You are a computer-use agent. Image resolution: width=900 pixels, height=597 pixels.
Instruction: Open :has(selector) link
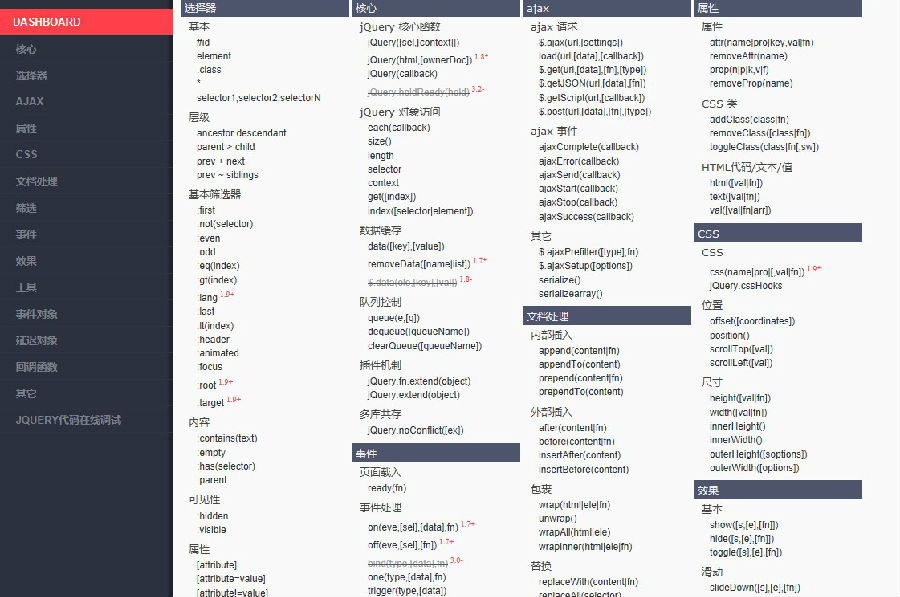pyautogui.click(x=227, y=466)
